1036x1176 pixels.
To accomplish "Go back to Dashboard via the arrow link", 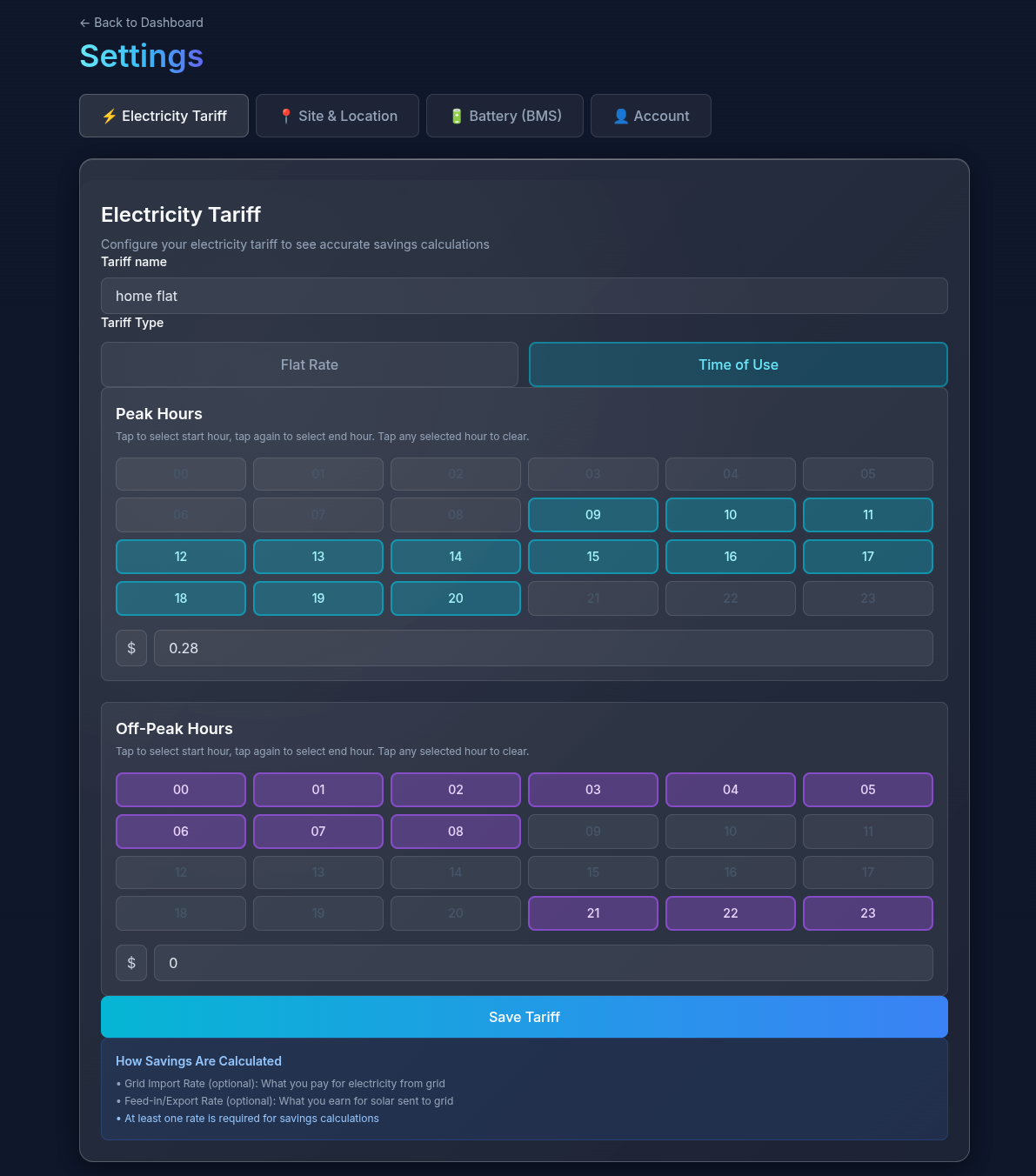I will [x=141, y=23].
